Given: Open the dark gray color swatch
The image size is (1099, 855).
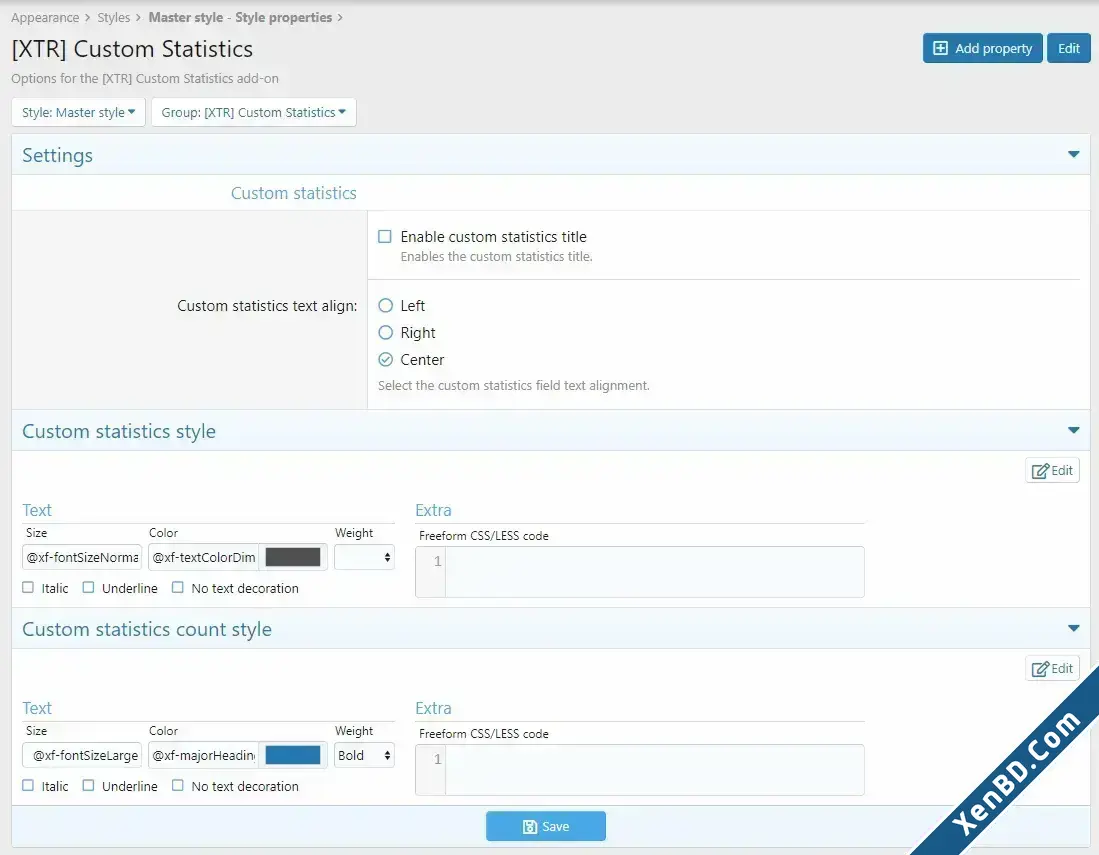Looking at the screenshot, I should click(293, 557).
